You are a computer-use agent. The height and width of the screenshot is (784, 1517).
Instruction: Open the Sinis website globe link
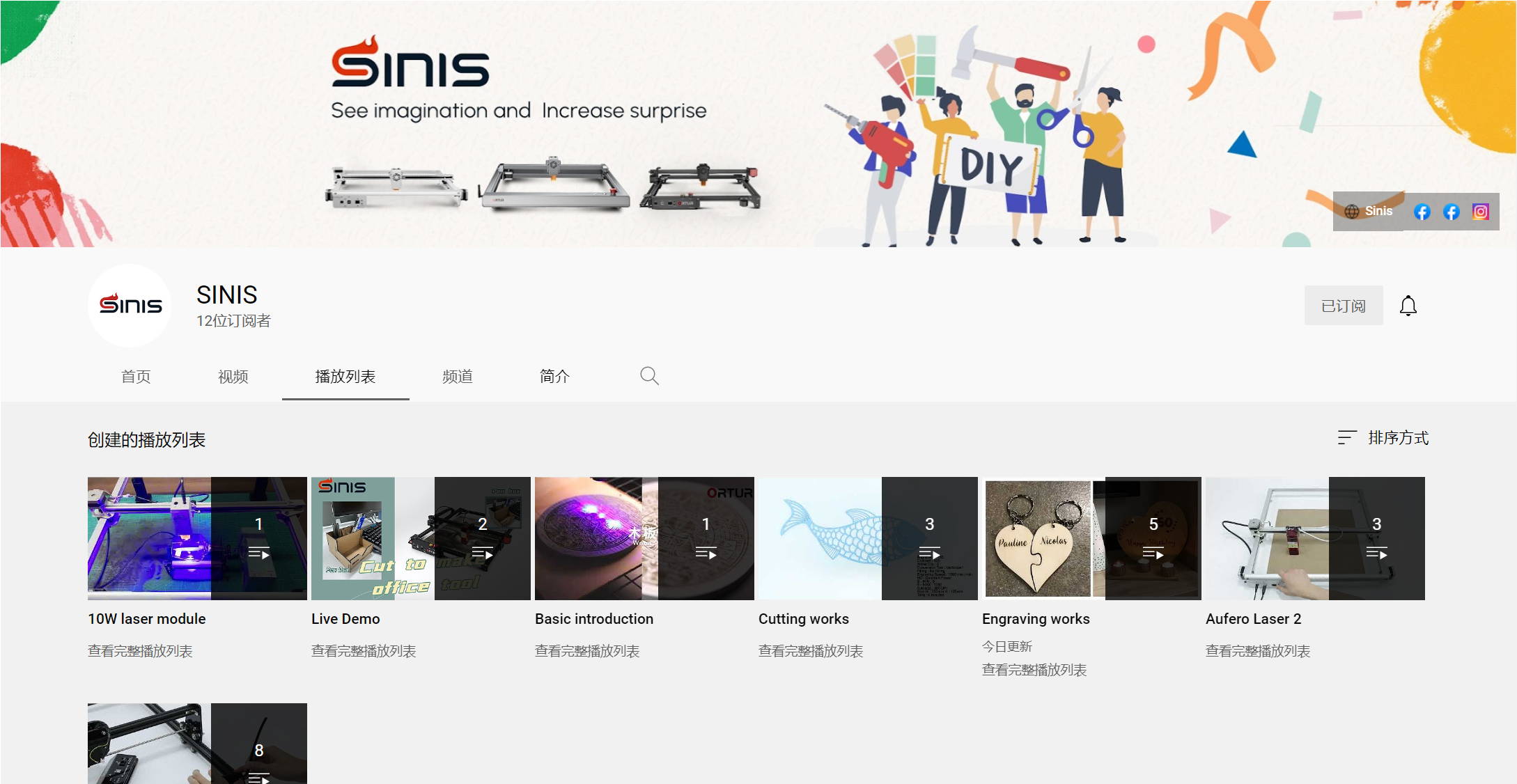pos(1368,211)
